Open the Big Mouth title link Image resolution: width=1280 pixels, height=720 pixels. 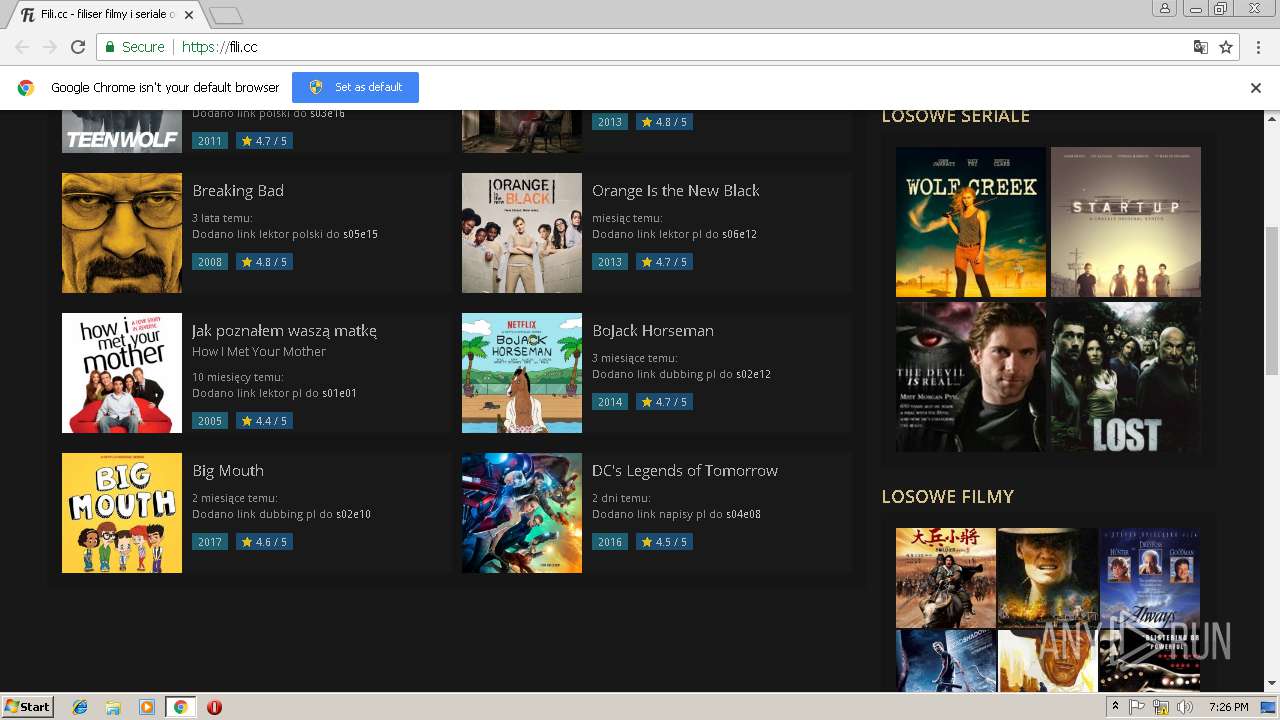[x=228, y=470]
